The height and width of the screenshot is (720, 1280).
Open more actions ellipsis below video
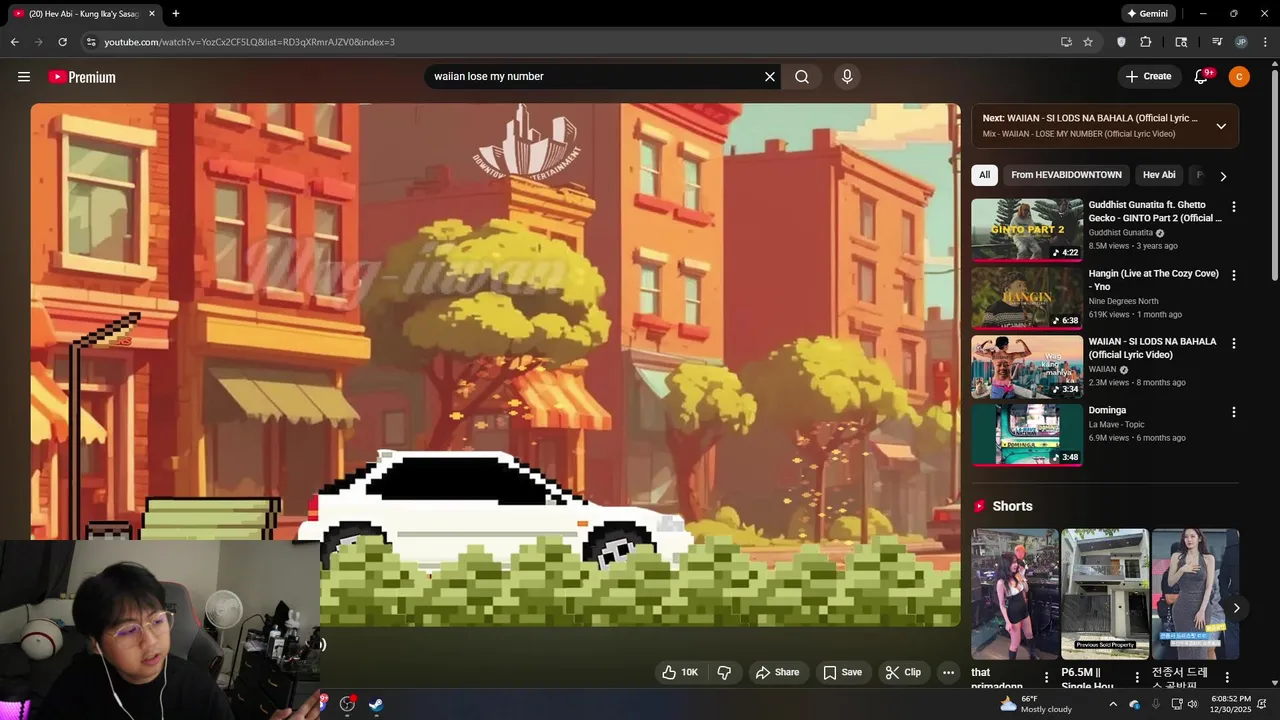(x=948, y=672)
